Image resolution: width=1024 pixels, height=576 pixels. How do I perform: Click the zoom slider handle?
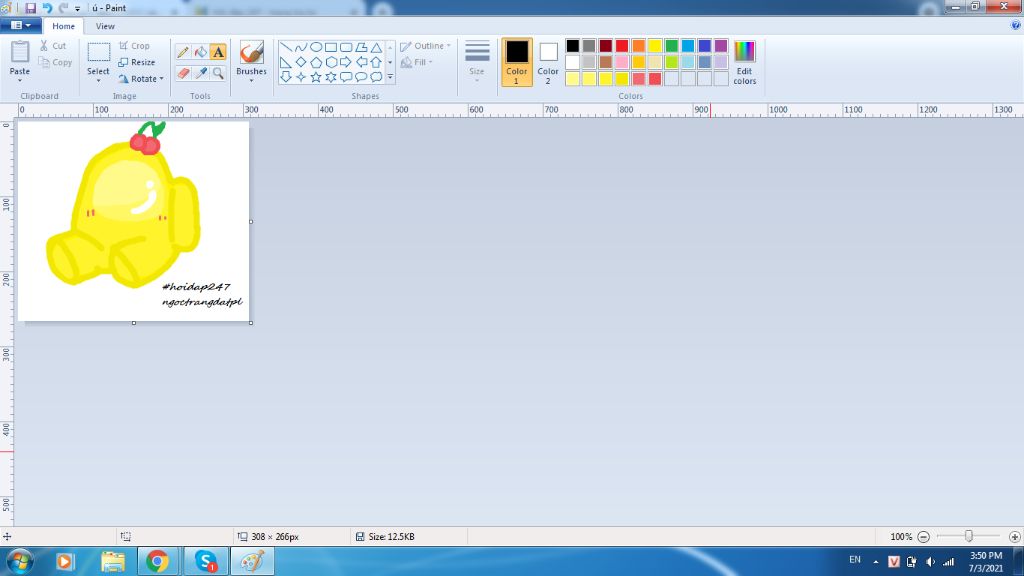[969, 536]
